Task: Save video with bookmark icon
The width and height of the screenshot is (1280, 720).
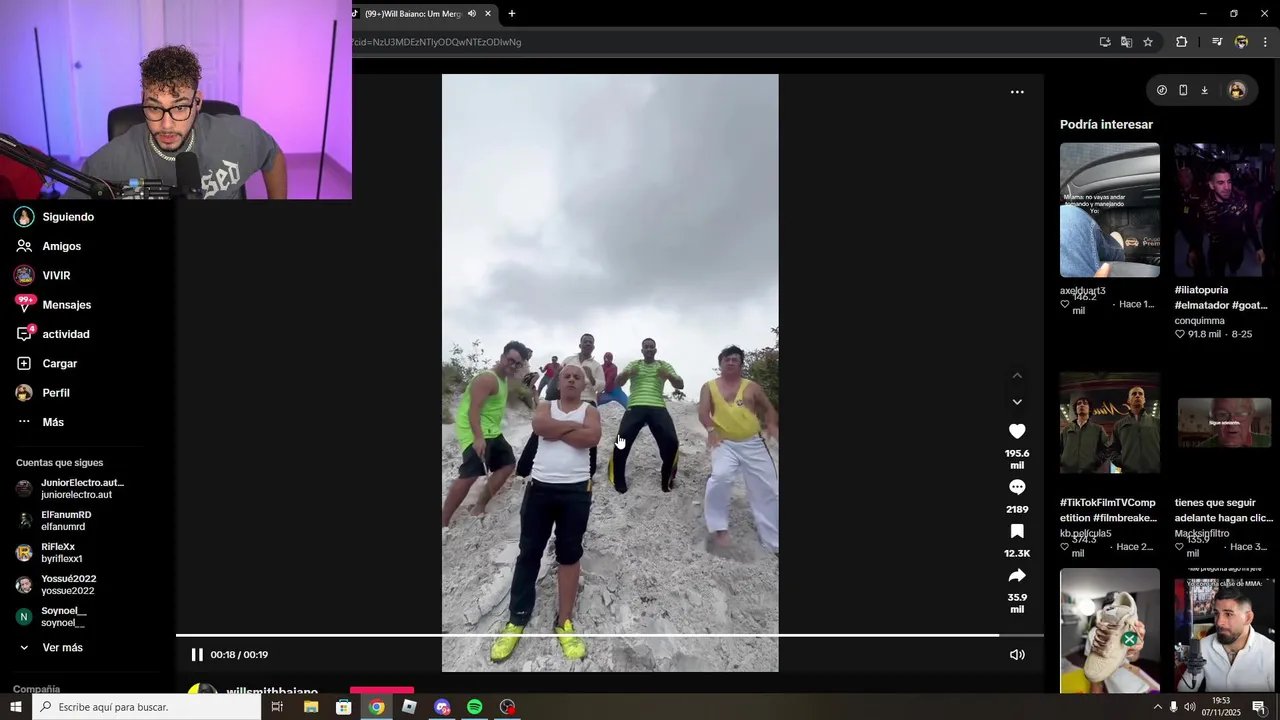Action: [1017, 531]
